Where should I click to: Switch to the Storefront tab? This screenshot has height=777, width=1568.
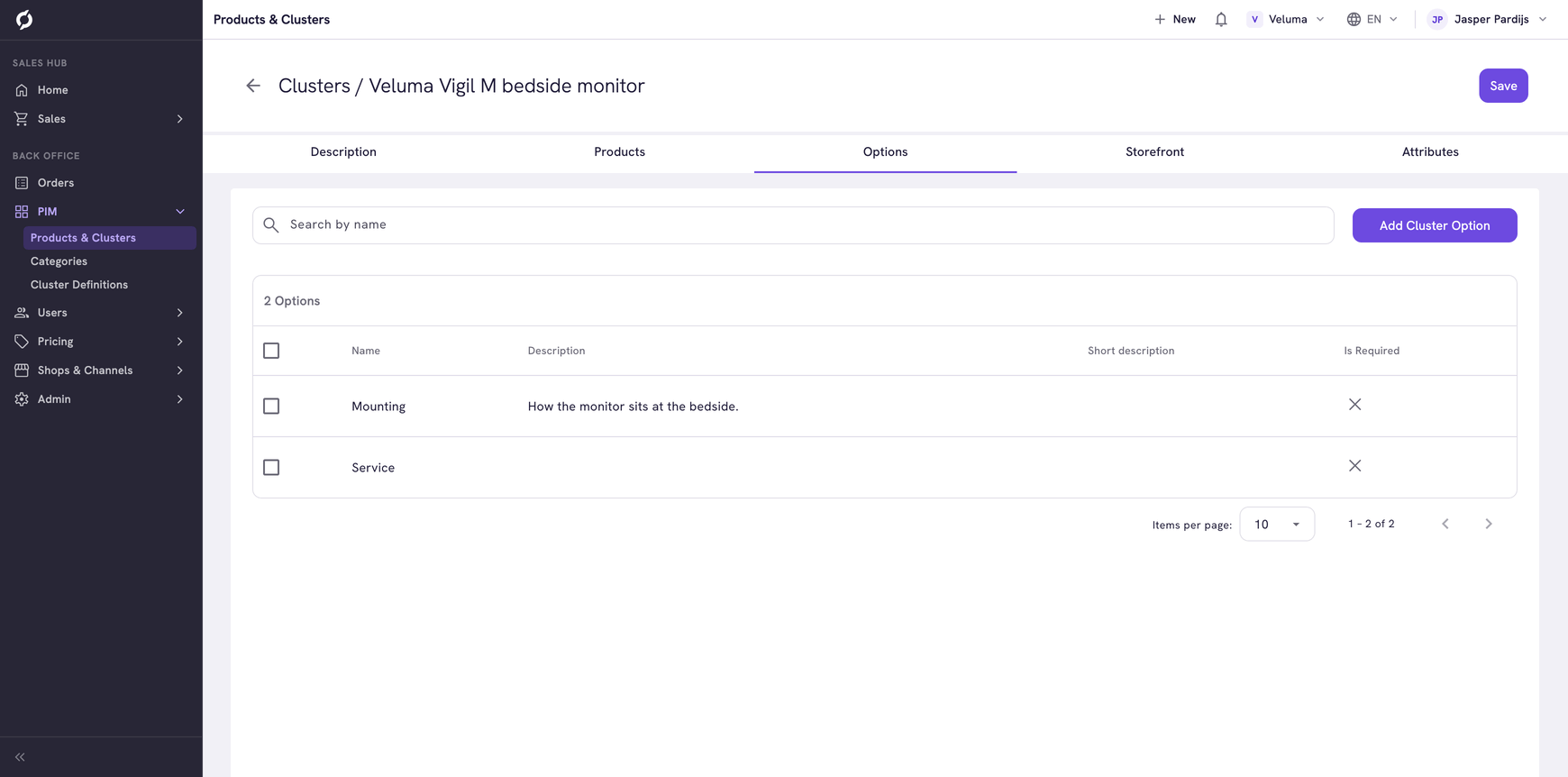[x=1154, y=152]
